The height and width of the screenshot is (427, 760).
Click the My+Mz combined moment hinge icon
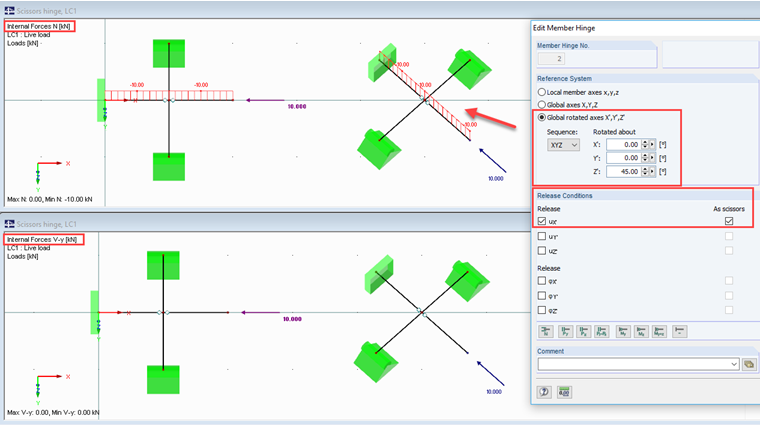[x=660, y=332]
